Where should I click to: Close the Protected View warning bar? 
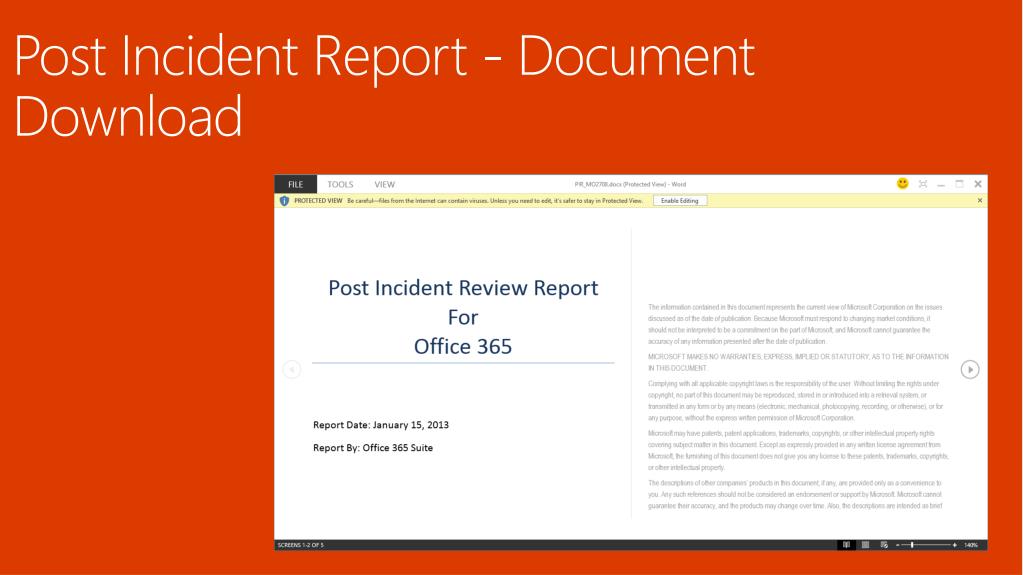click(980, 200)
